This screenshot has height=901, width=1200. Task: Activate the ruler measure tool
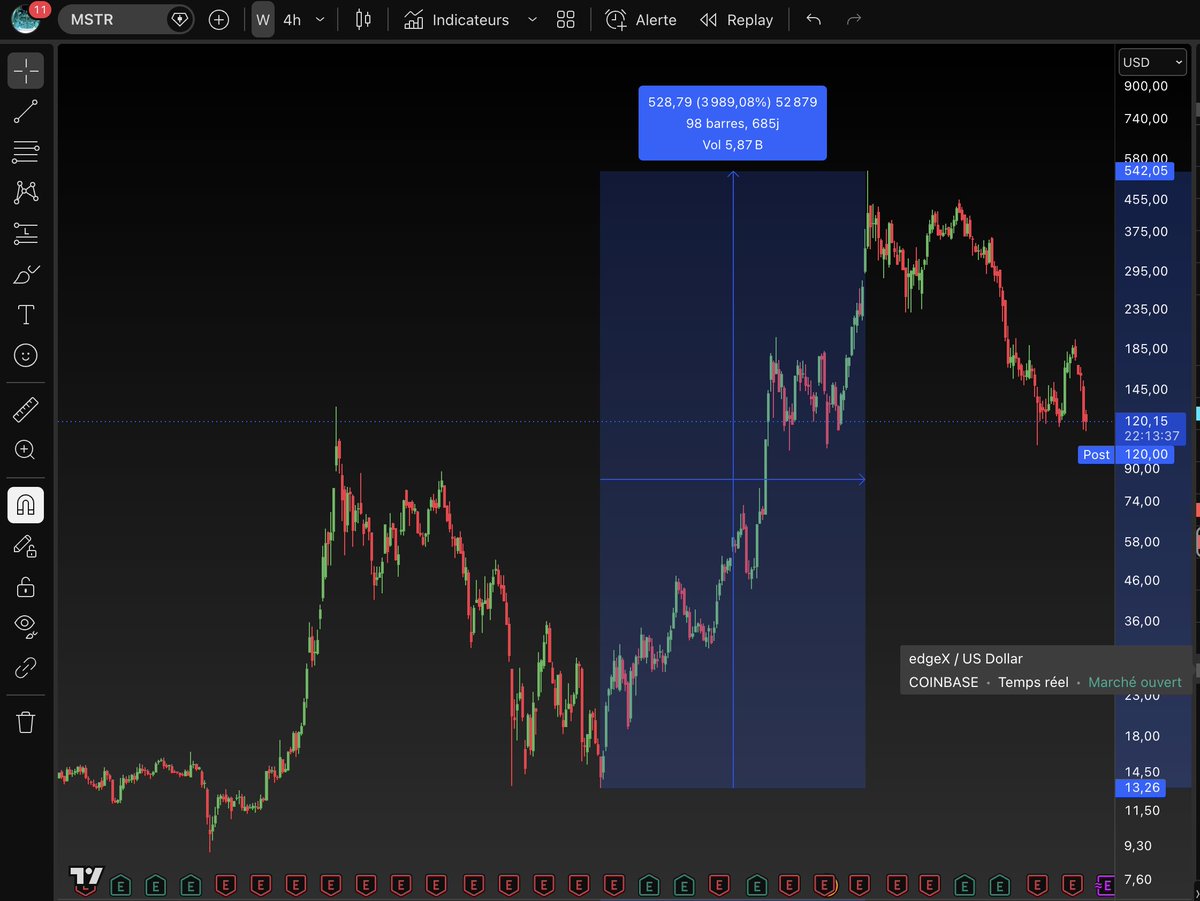tap(26, 409)
